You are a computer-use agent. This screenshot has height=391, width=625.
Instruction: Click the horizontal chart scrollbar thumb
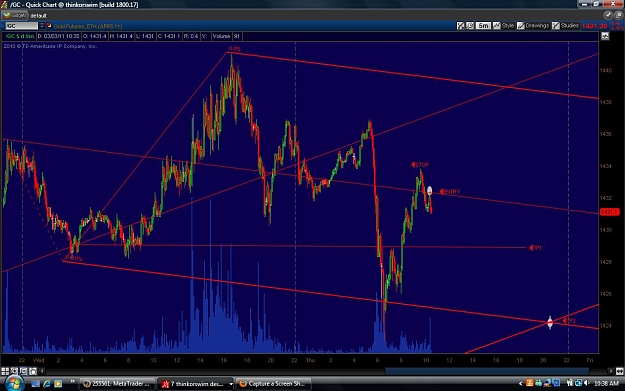pyautogui.click(x=487, y=371)
